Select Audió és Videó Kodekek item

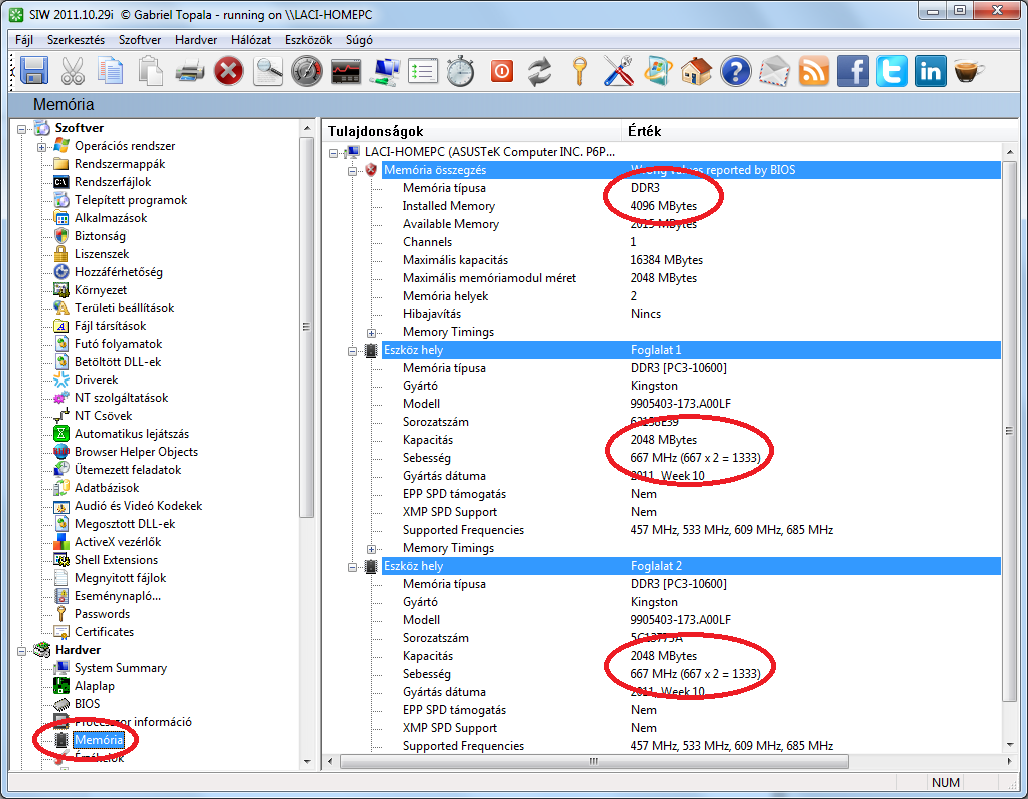coord(138,505)
